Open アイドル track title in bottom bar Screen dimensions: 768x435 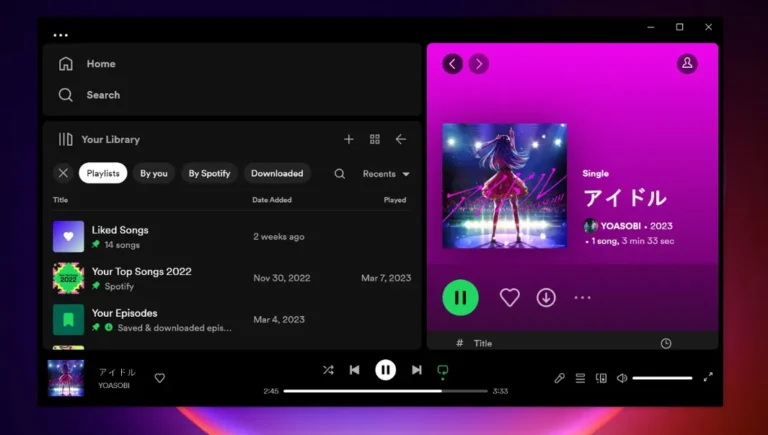click(117, 372)
